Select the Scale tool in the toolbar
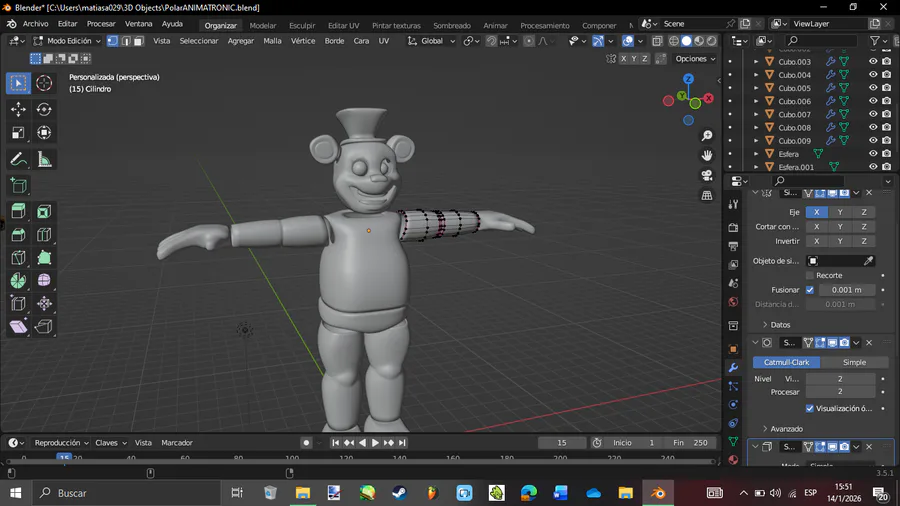900x506 pixels. (18, 133)
